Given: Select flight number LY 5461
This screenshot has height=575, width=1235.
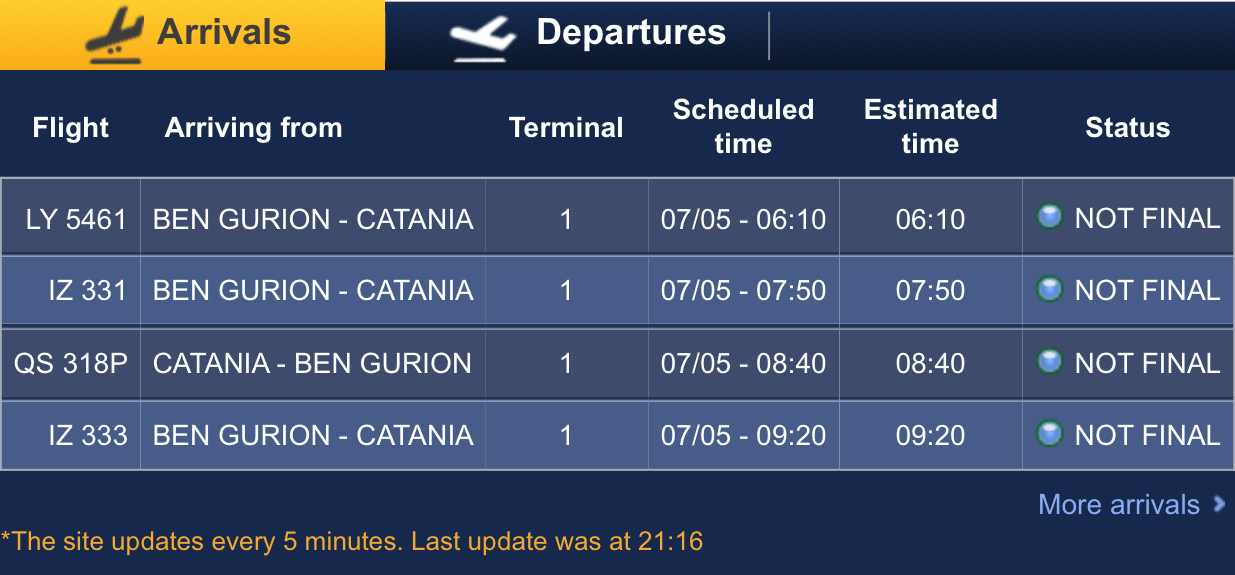Looking at the screenshot, I should 76,219.
